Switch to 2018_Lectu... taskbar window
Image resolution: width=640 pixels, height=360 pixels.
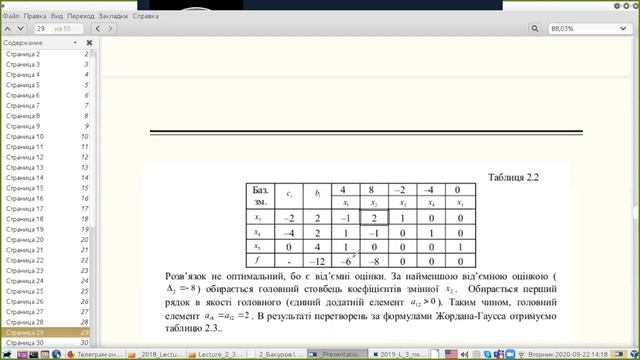155,354
